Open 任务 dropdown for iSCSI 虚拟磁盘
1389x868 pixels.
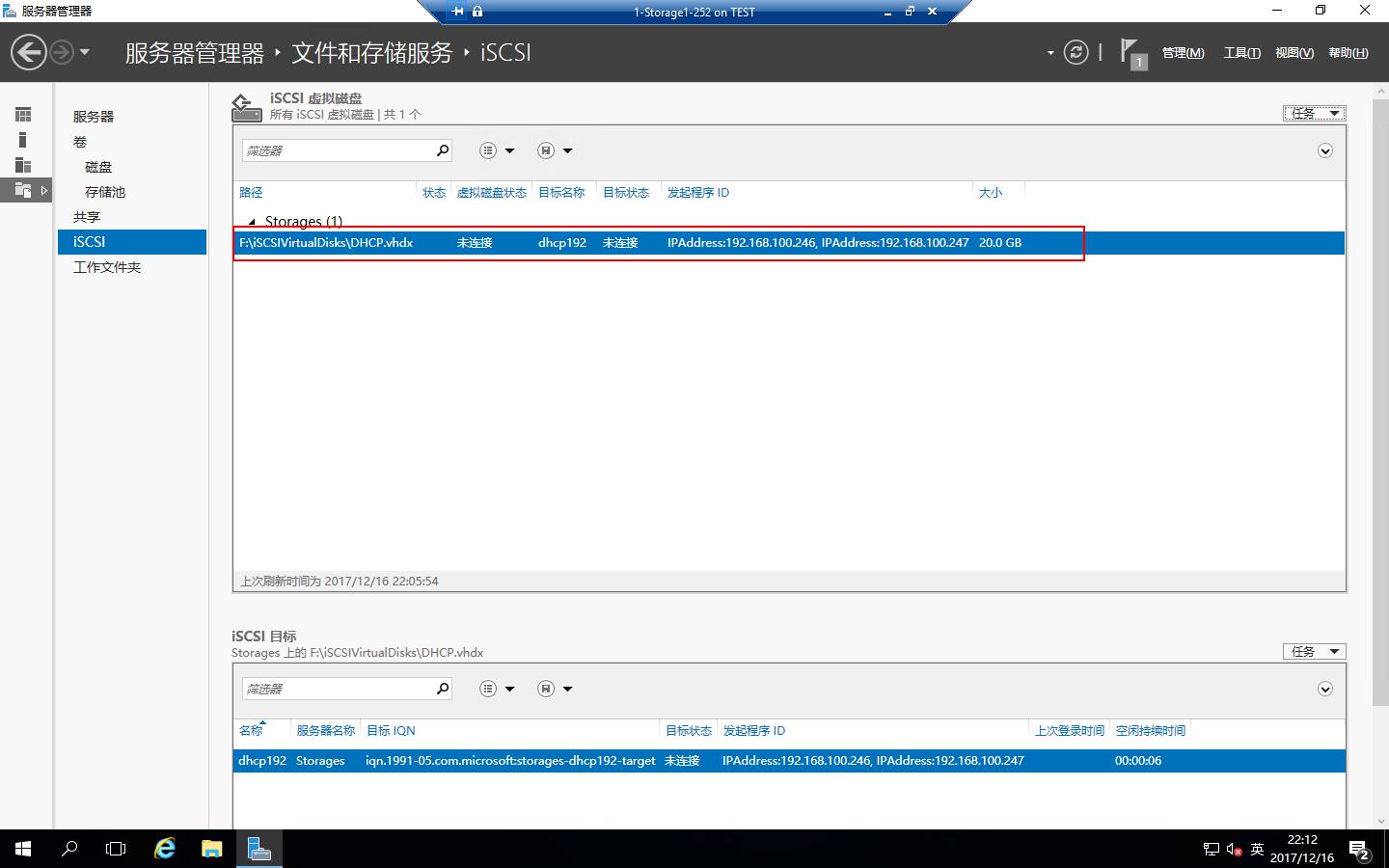1314,113
